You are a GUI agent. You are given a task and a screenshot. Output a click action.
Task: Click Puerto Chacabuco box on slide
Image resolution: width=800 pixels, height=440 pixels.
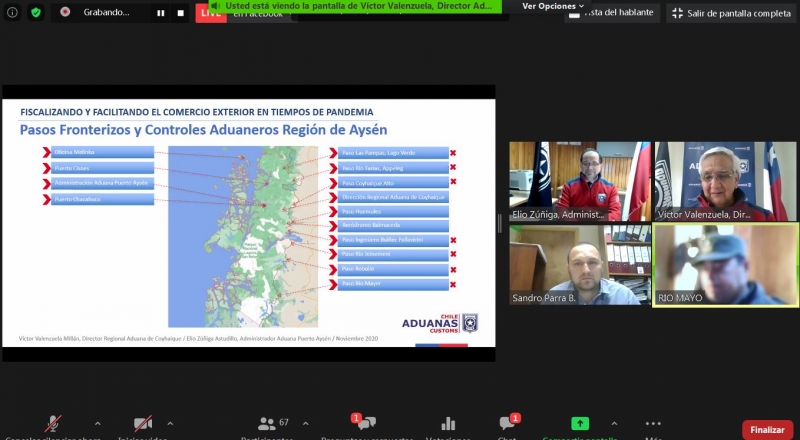[x=103, y=199]
